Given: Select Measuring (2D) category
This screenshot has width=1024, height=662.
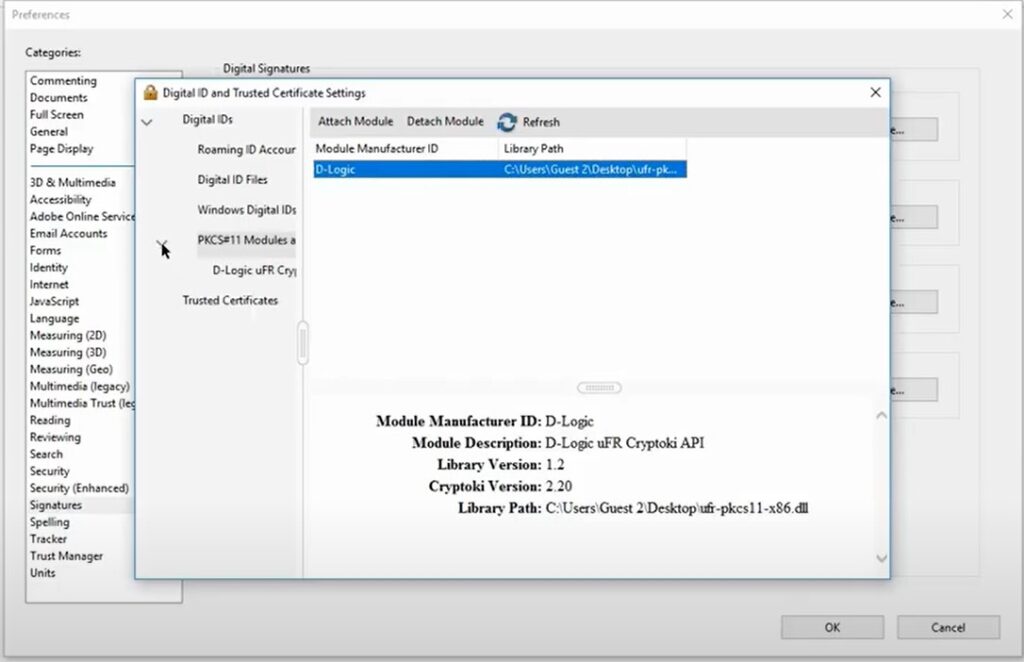Looking at the screenshot, I should coord(68,336).
